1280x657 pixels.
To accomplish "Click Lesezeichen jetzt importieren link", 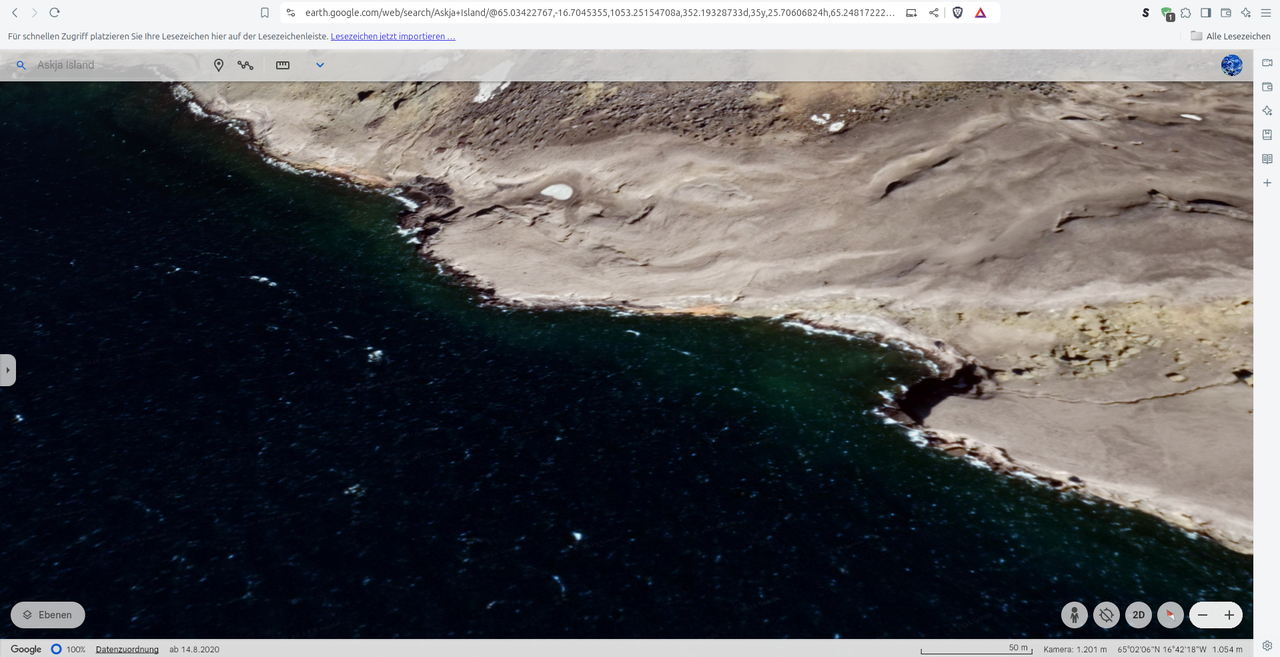I will [x=393, y=36].
